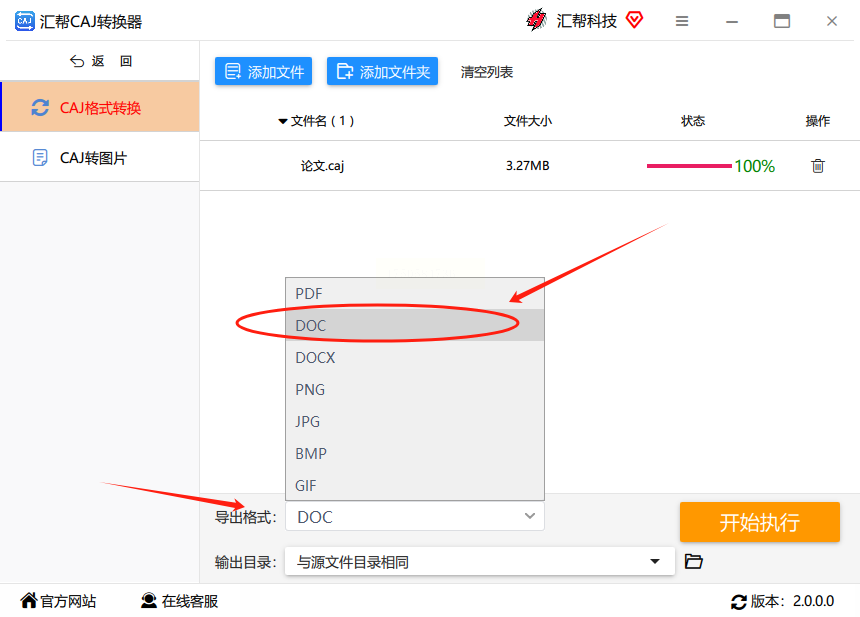Open the 输出目录 dropdown
The image size is (860, 617).
click(x=480, y=562)
